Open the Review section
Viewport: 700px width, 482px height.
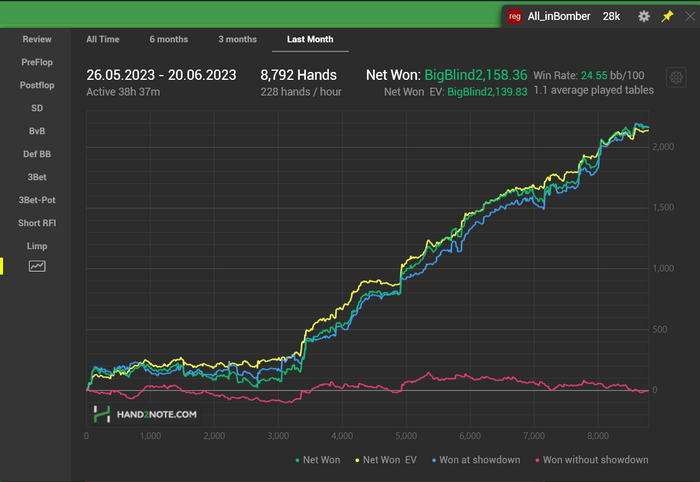[x=37, y=39]
